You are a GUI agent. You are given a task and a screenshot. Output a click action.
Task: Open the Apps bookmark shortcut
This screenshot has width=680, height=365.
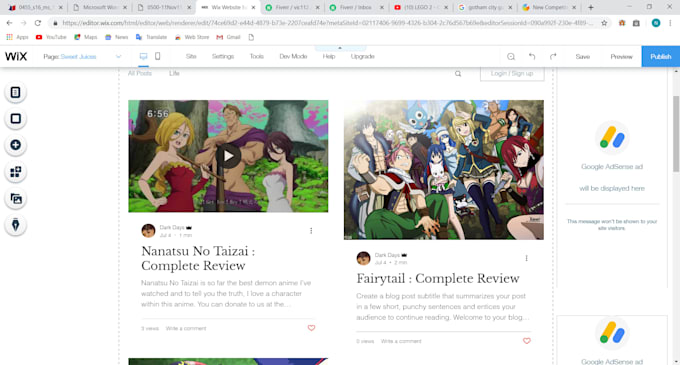[17, 37]
